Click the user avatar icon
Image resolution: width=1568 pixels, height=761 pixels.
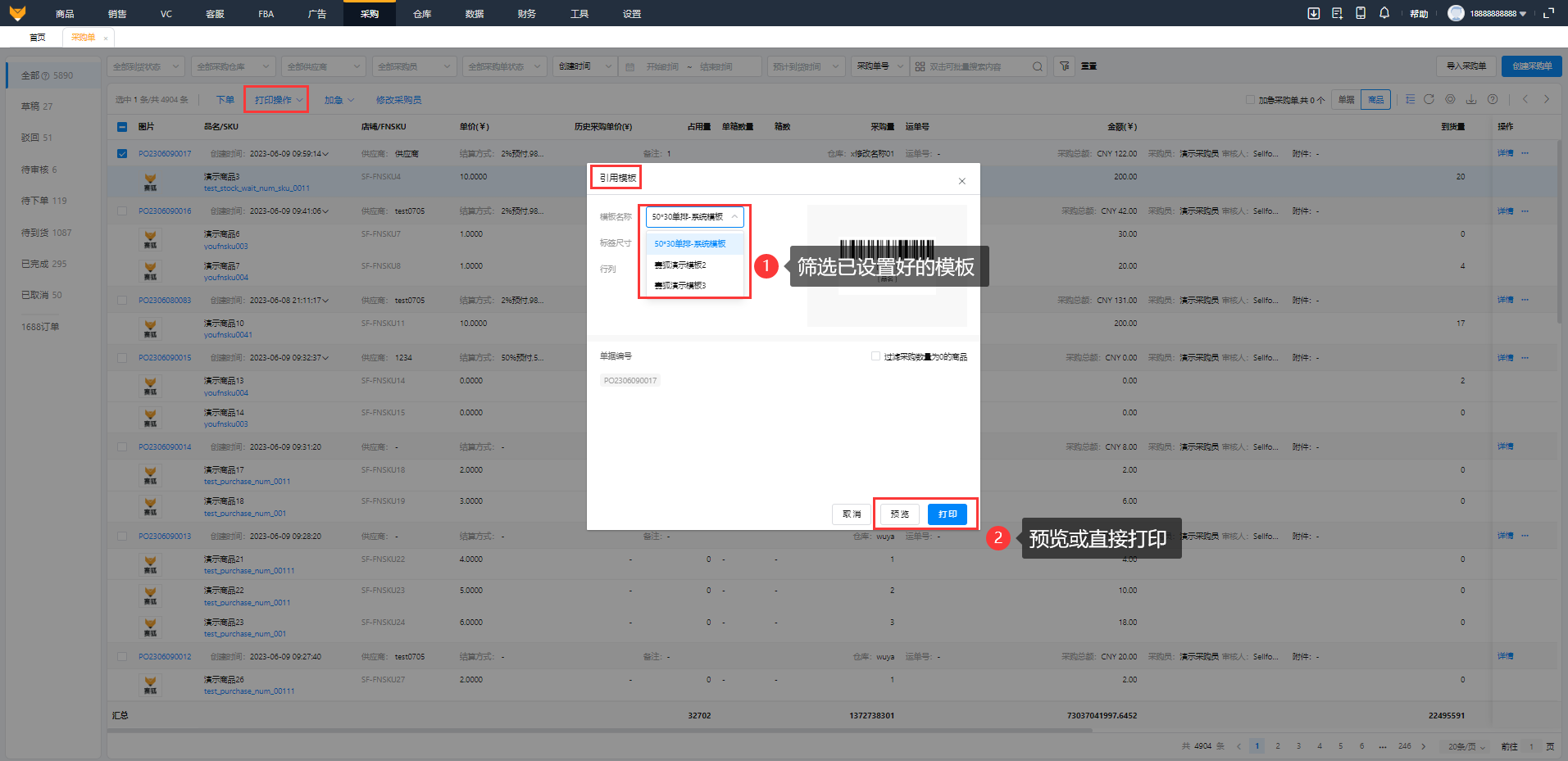click(x=1456, y=13)
